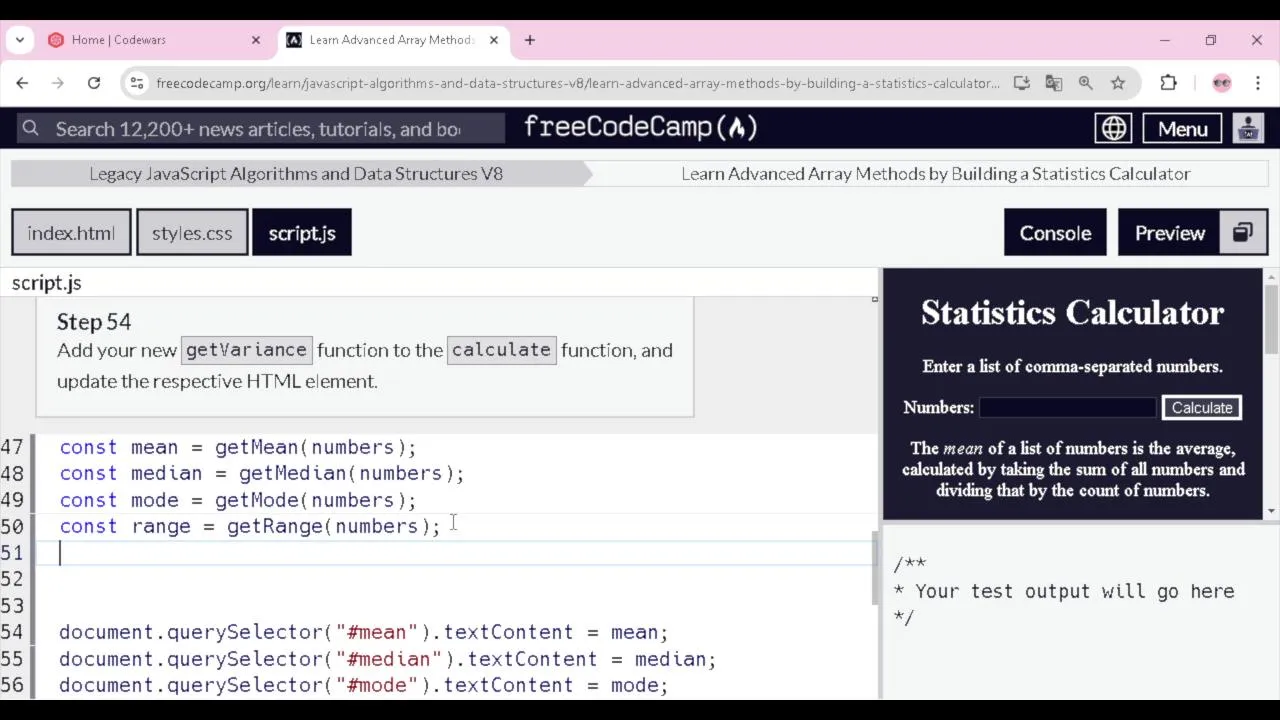Open Learn Advanced Array Methods breadcrumb link
This screenshot has width=1280, height=720.
pyautogui.click(x=936, y=174)
